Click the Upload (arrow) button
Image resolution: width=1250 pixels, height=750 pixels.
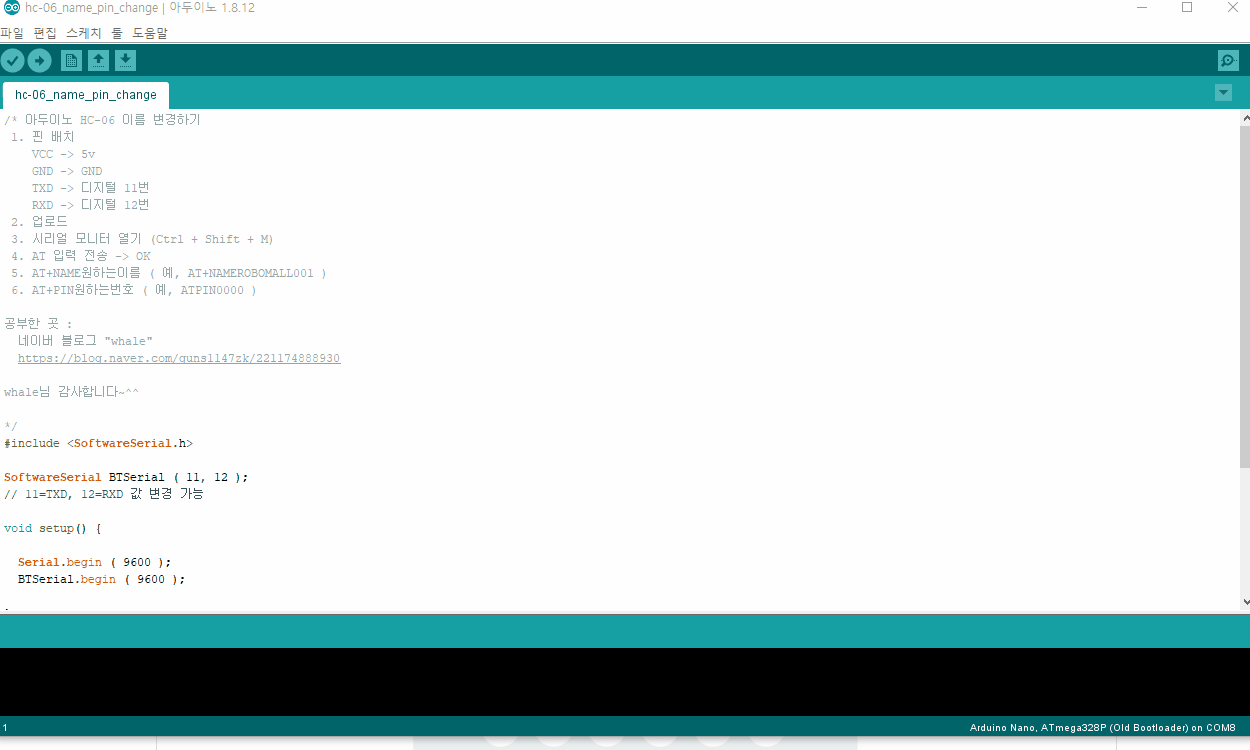point(39,61)
